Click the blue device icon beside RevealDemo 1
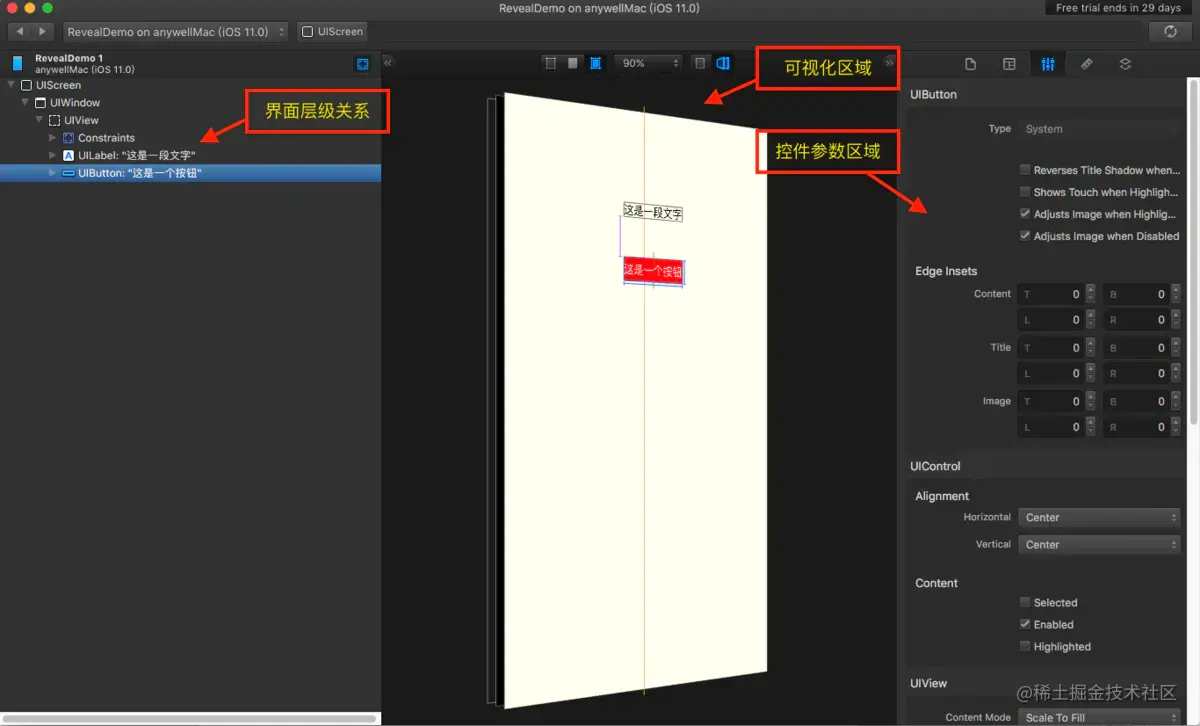Screen dimensions: 1200x726 pos(17,64)
